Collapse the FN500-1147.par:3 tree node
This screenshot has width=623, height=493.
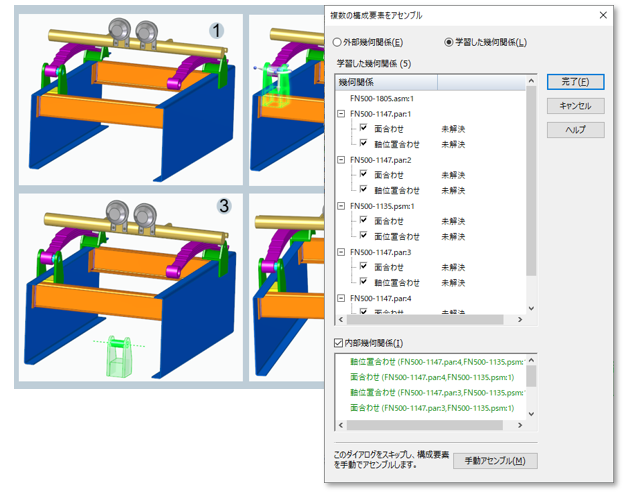tap(341, 252)
